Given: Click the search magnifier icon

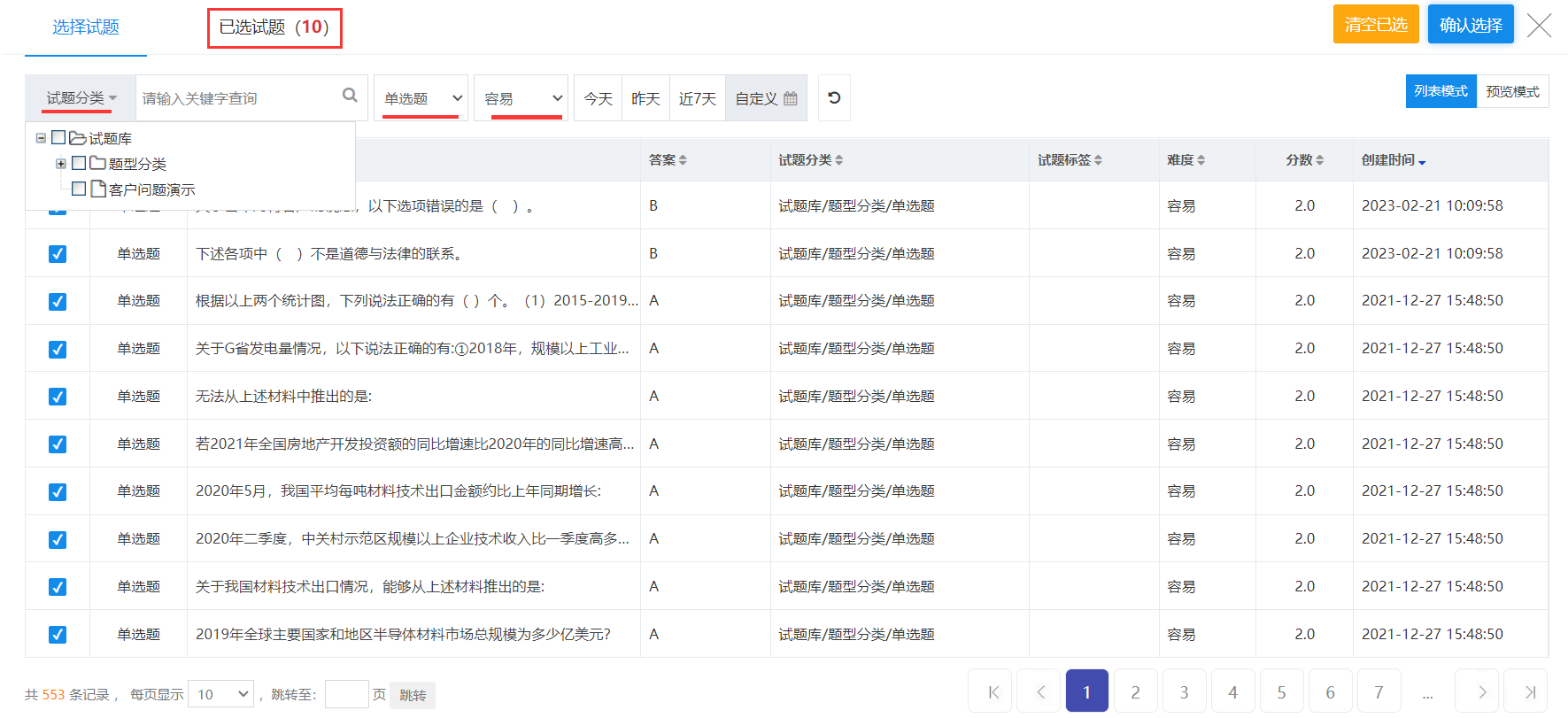Looking at the screenshot, I should (350, 96).
